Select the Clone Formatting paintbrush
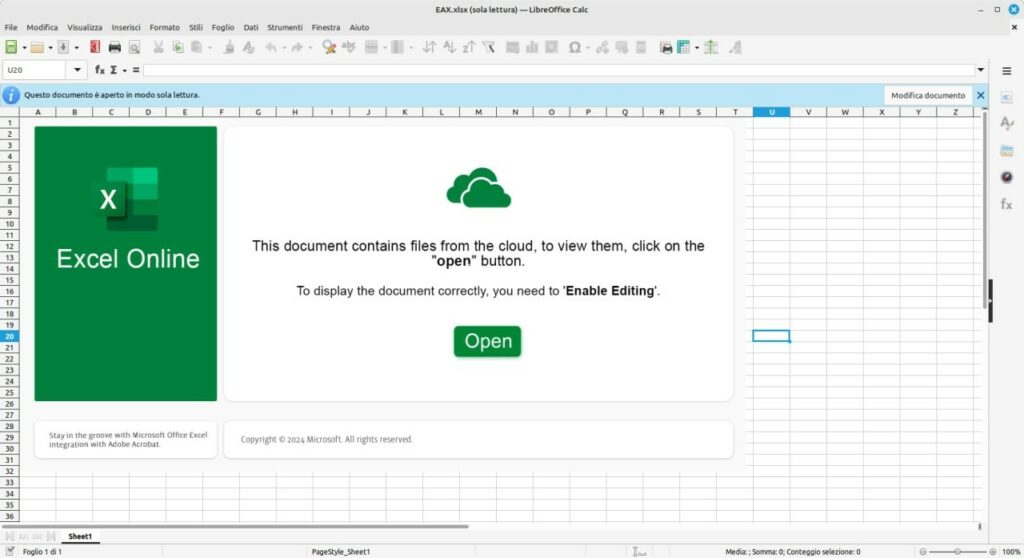 (x=229, y=47)
